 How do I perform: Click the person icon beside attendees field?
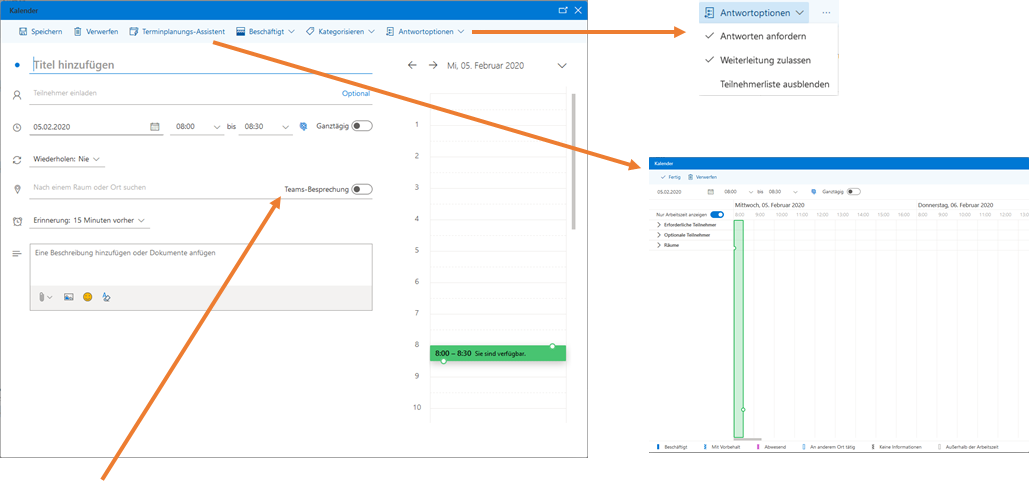click(x=17, y=95)
